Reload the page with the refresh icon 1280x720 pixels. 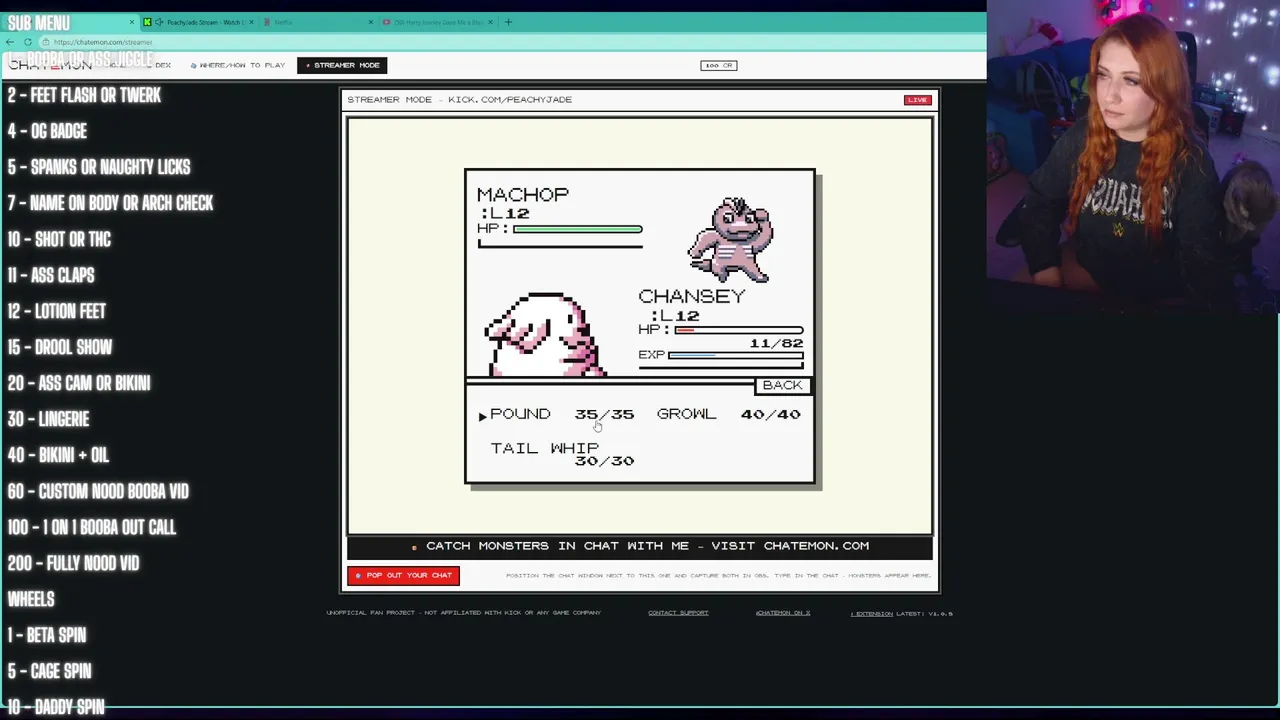[28, 42]
